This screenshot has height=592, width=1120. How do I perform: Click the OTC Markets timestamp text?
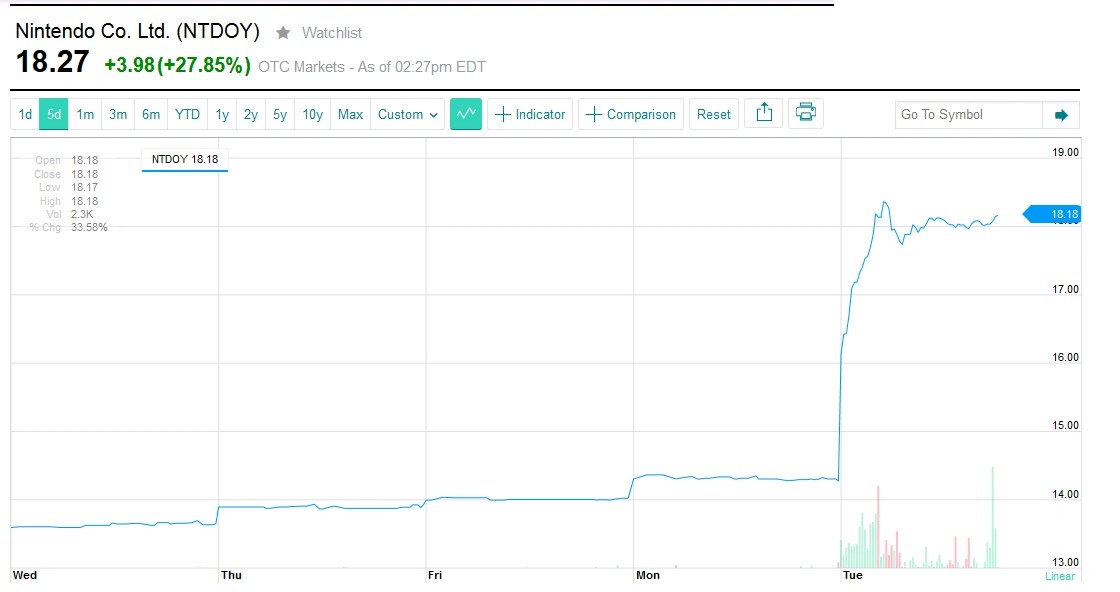(x=371, y=67)
